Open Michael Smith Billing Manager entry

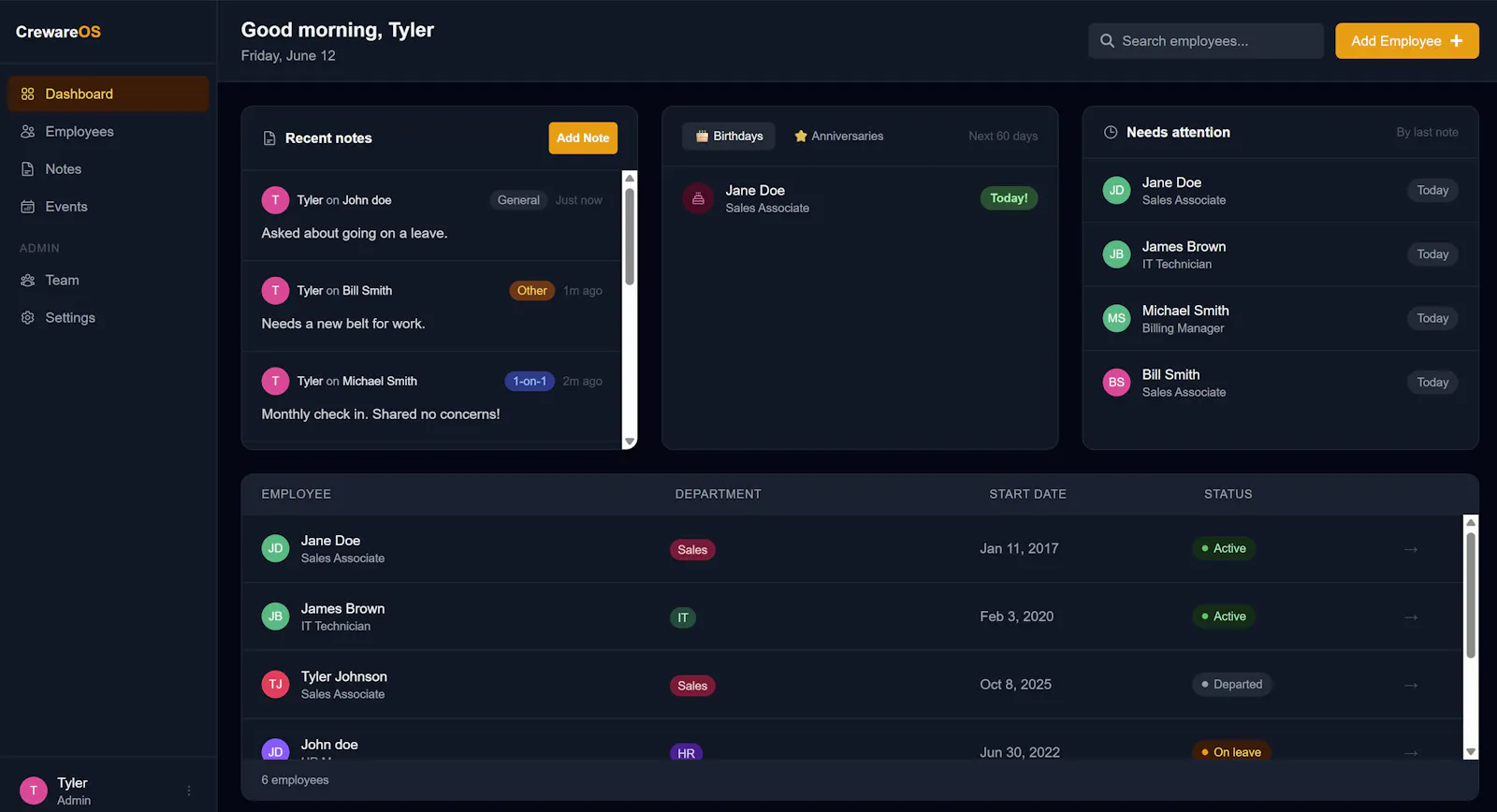tap(1280, 319)
